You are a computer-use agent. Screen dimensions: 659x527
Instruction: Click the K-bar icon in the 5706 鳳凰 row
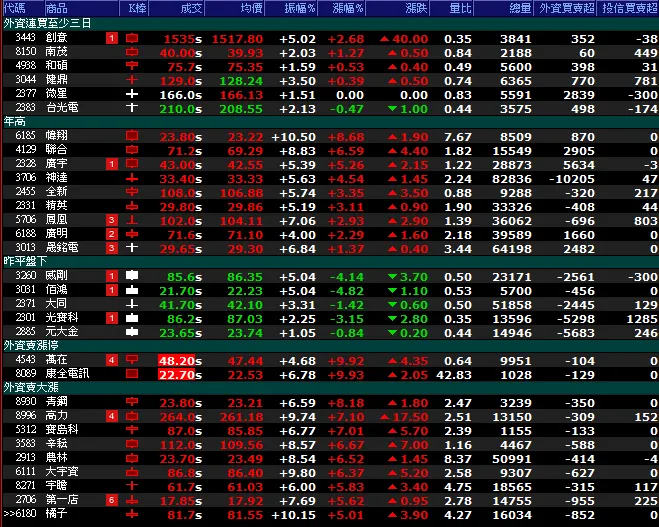pyautogui.click(x=132, y=221)
